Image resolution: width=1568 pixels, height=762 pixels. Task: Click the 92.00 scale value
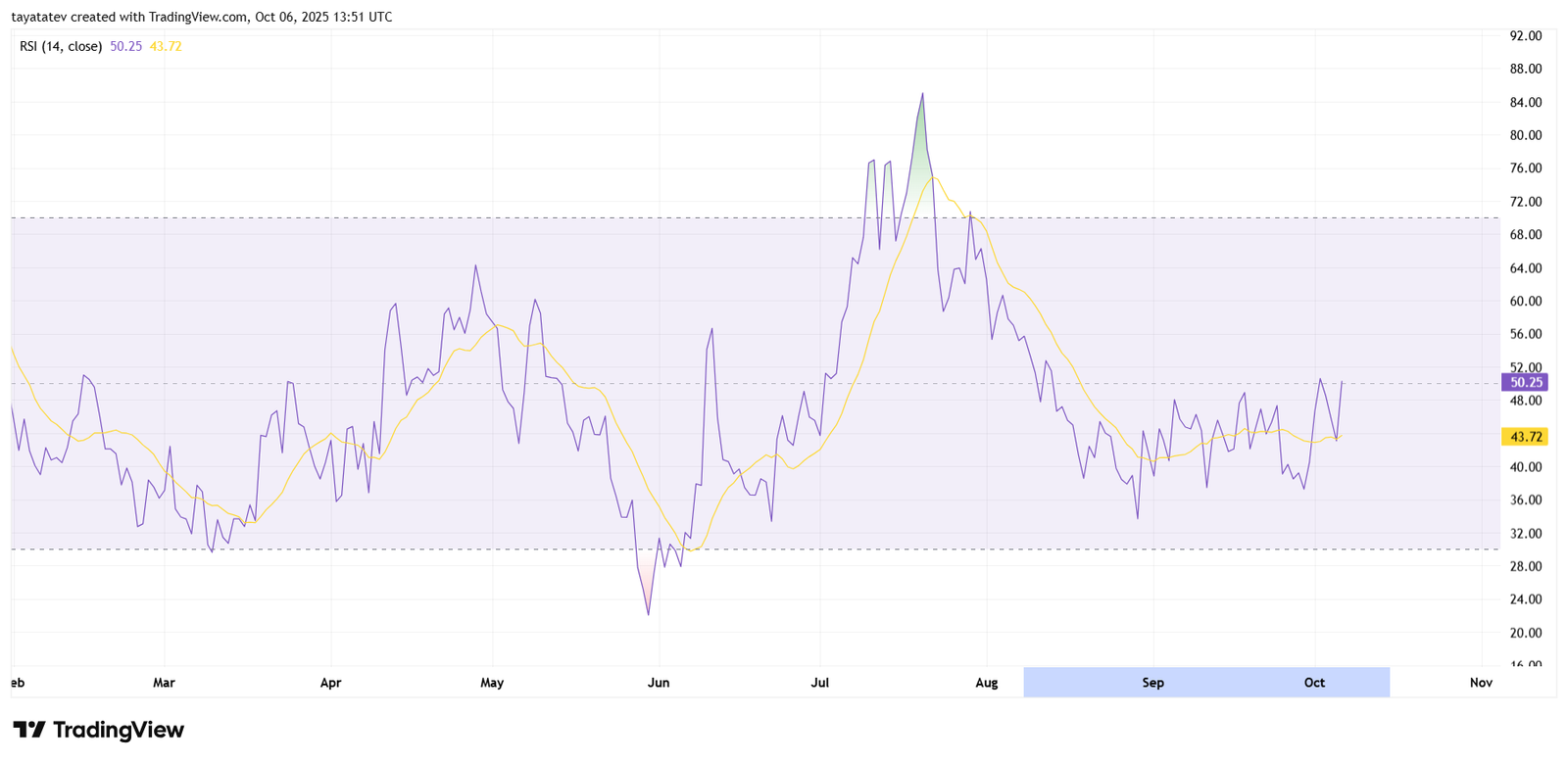(1526, 35)
